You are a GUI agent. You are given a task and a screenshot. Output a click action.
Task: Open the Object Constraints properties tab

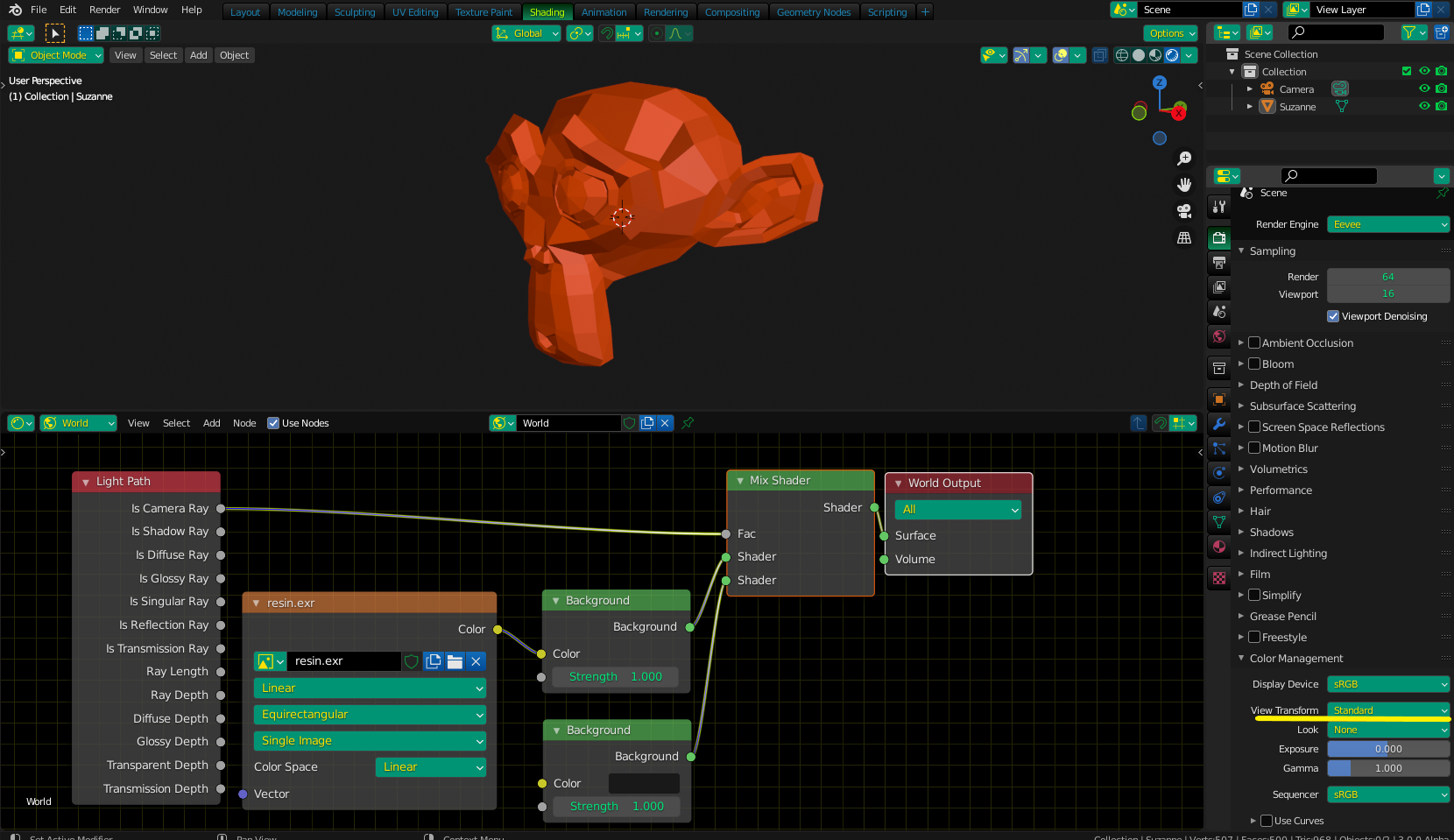coord(1219,498)
